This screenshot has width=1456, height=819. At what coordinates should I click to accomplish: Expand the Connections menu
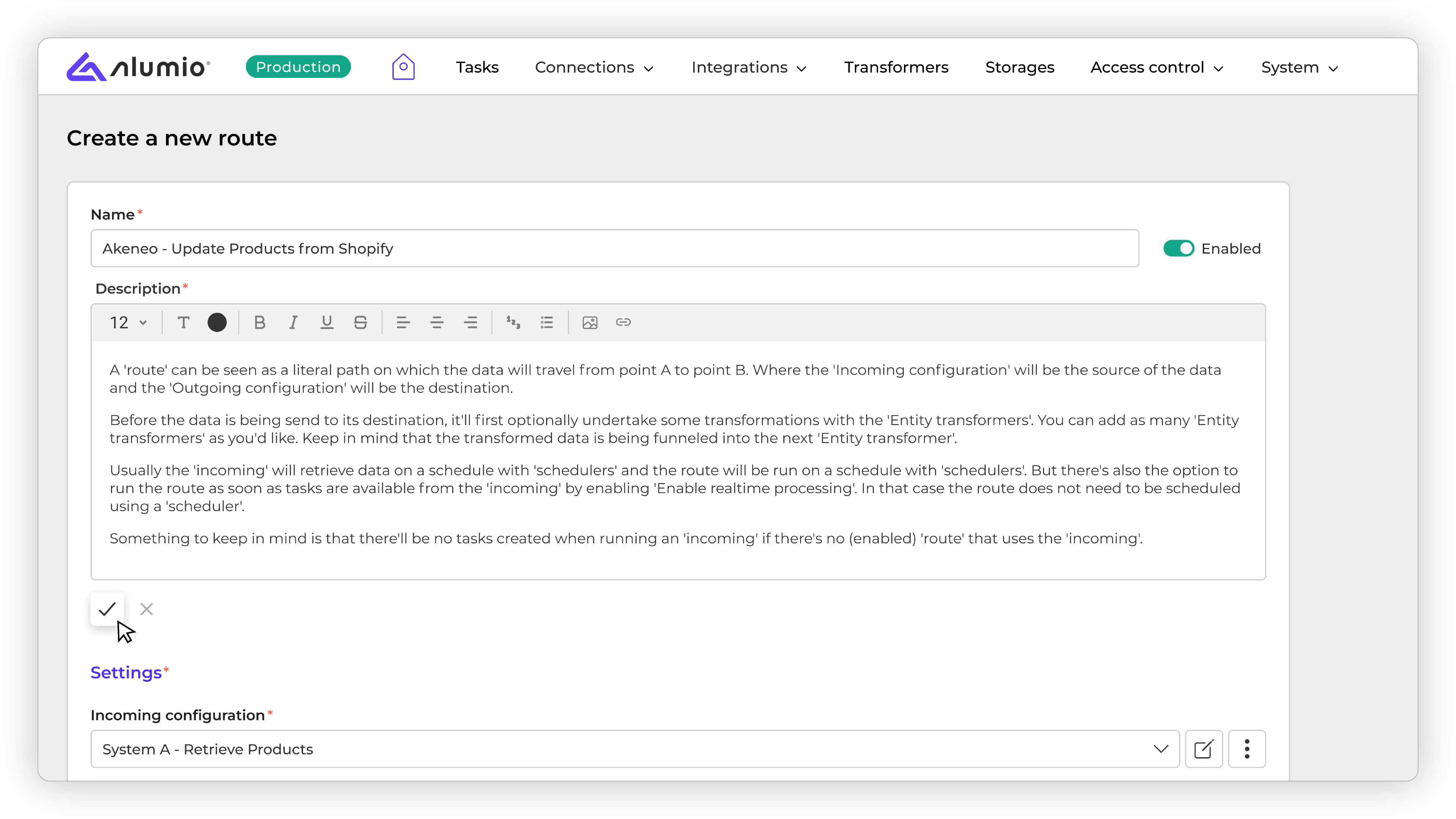tap(593, 67)
